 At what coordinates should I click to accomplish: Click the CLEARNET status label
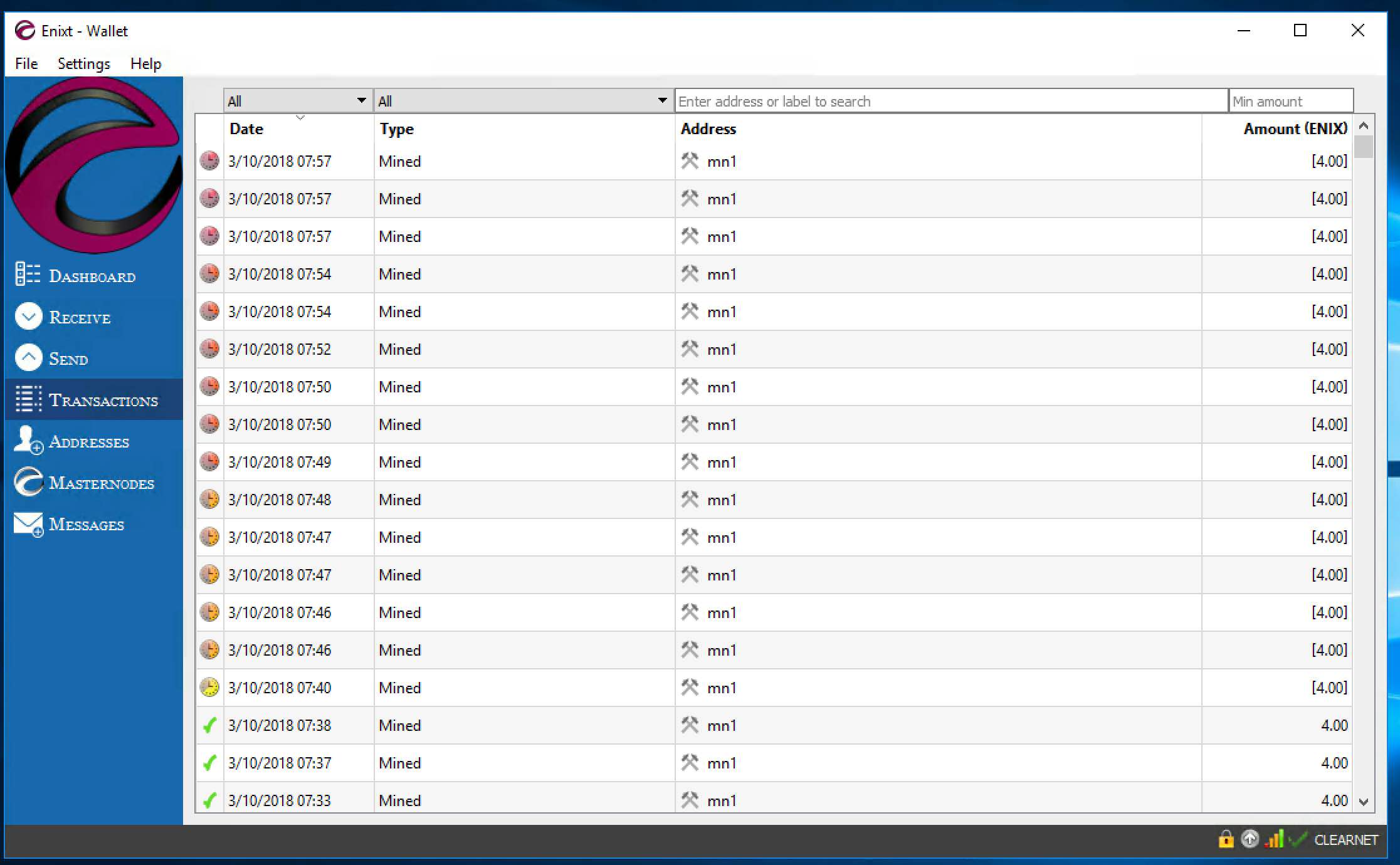click(1346, 839)
